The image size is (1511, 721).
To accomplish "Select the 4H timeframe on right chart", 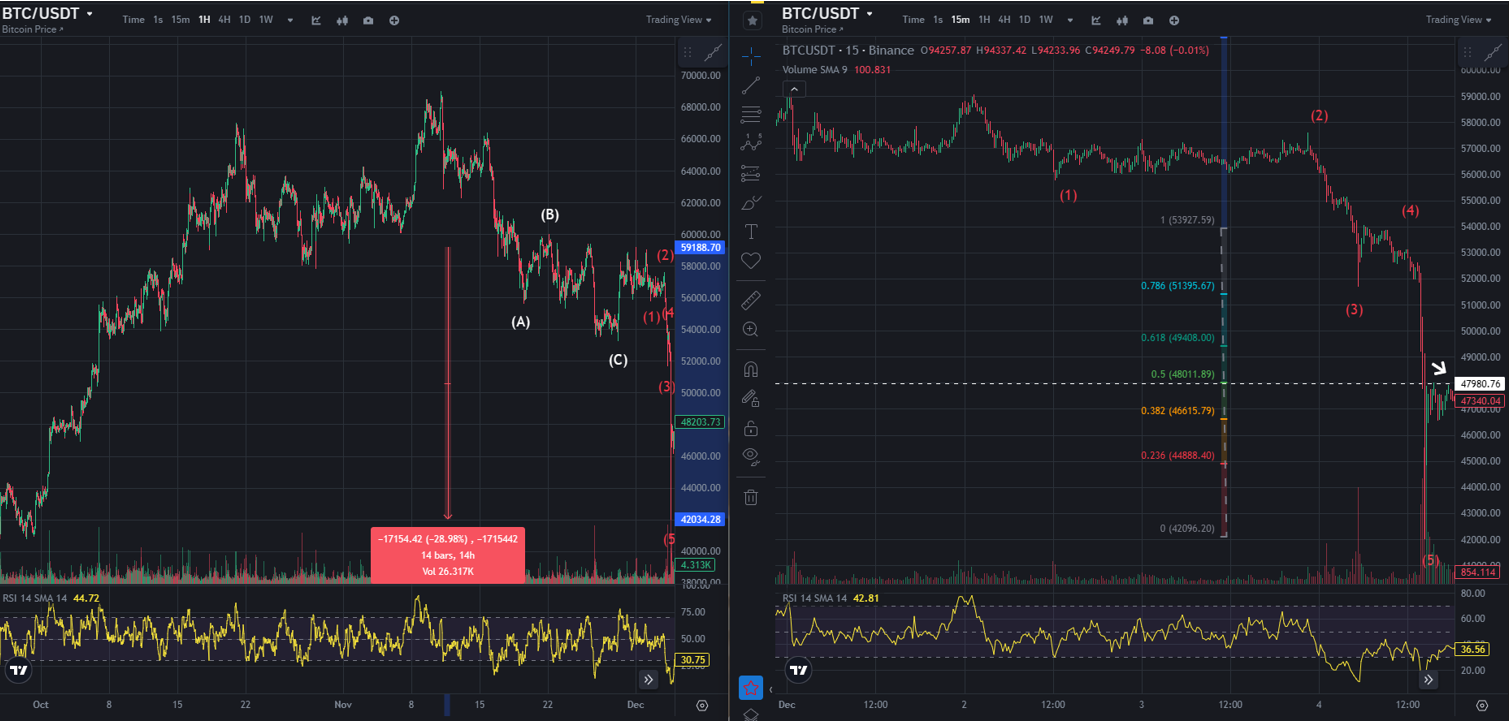I will point(1005,20).
